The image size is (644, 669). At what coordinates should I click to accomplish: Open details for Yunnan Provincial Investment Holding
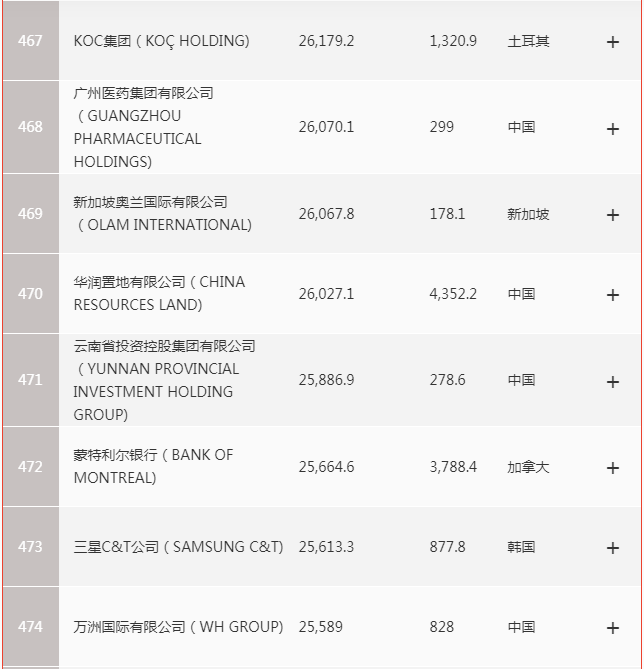pos(613,382)
